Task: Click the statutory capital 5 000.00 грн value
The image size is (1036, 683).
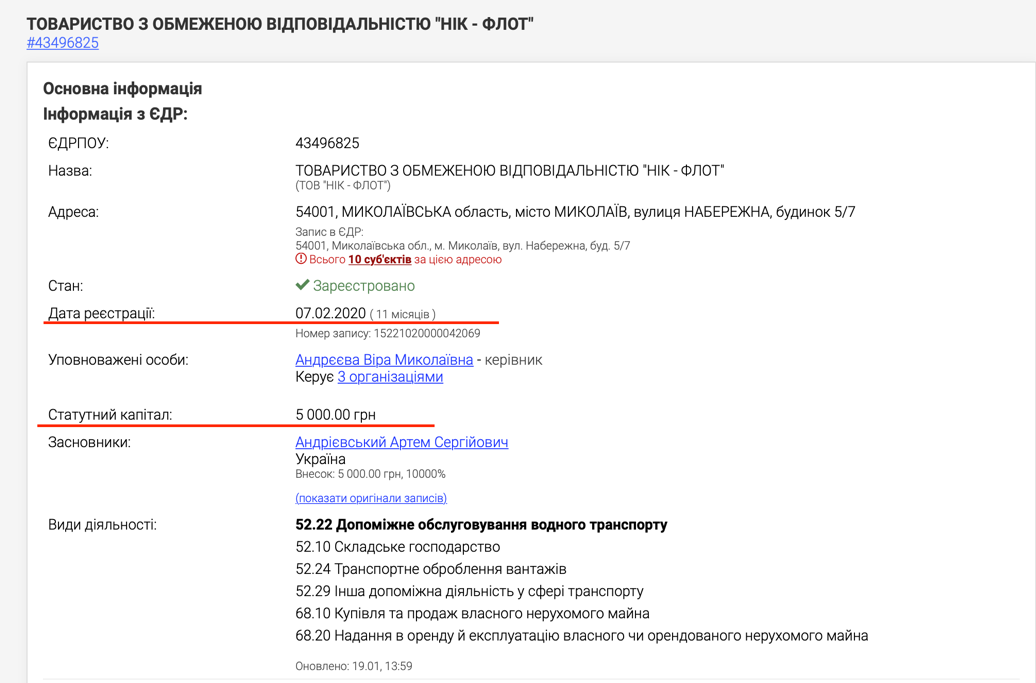Action: click(335, 415)
